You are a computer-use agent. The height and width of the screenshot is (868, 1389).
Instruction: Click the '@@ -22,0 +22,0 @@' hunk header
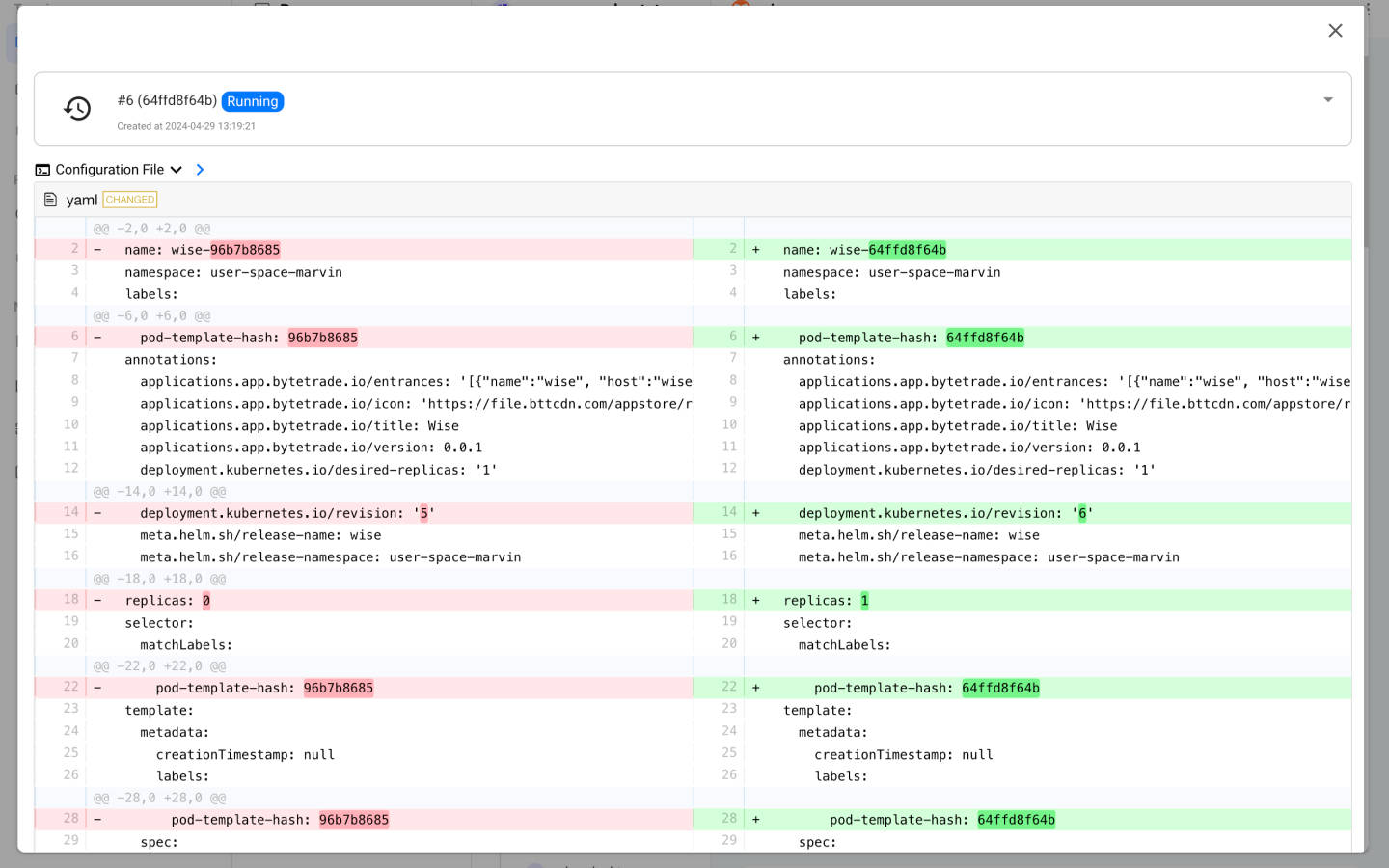click(159, 666)
